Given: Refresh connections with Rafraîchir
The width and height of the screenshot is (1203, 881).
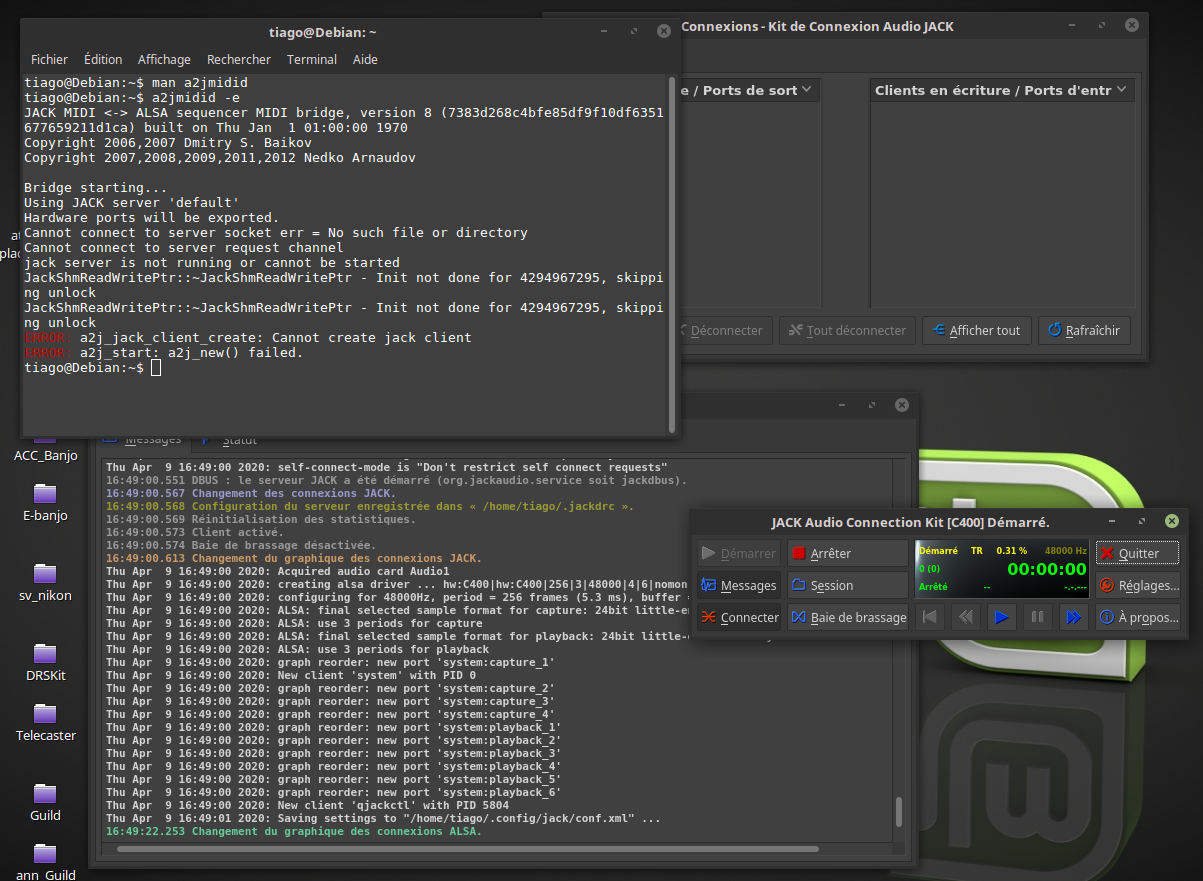Looking at the screenshot, I should point(1084,330).
